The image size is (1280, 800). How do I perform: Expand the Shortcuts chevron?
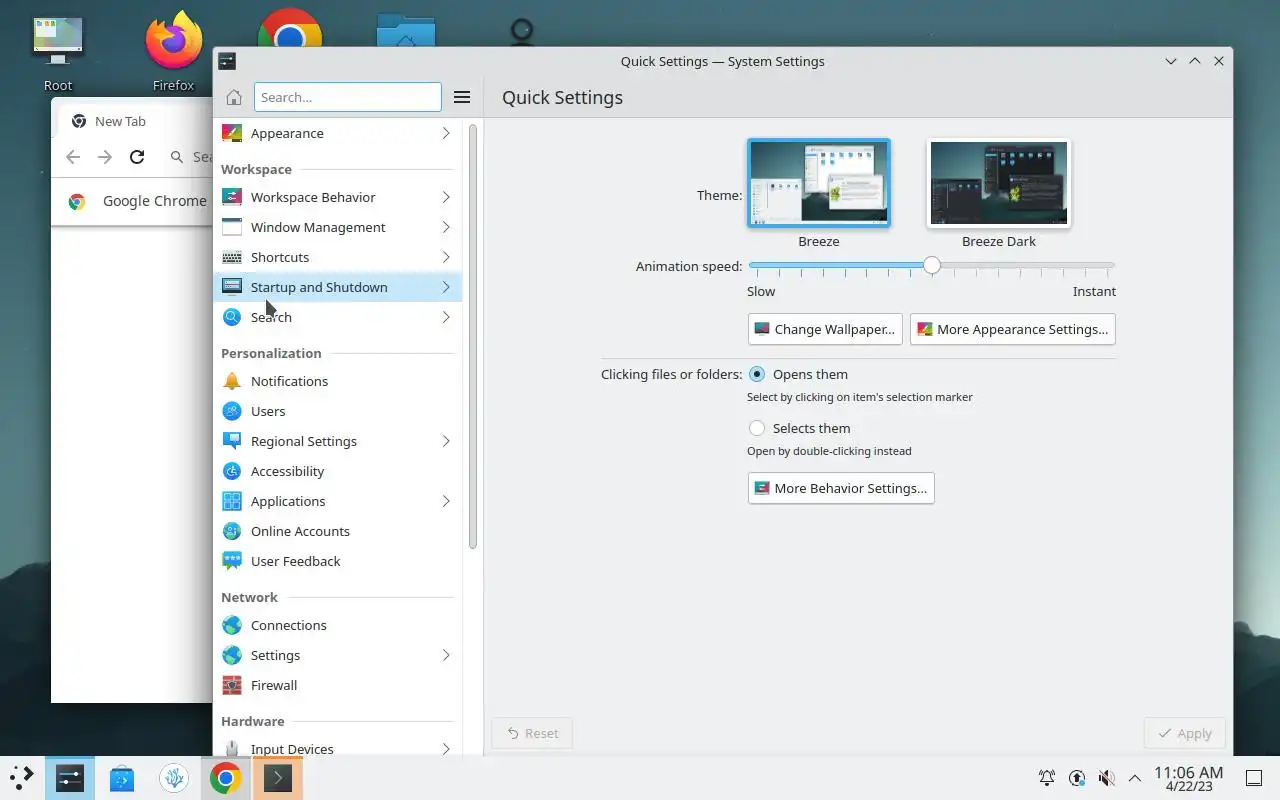446,257
